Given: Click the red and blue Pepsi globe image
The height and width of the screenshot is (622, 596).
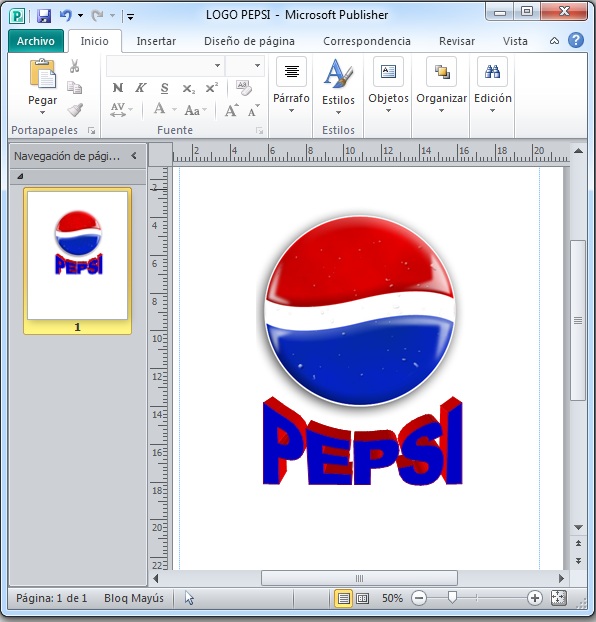Looking at the screenshot, I should pyautogui.click(x=360, y=311).
